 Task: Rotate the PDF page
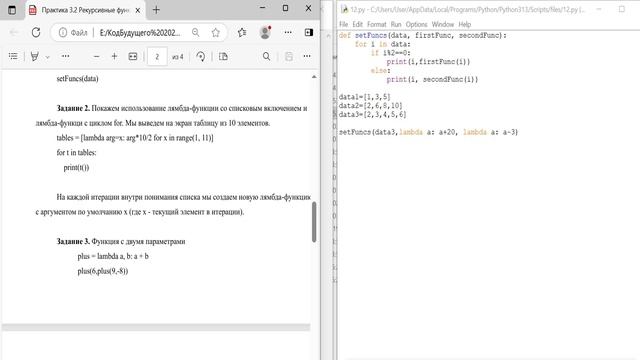tap(200, 56)
